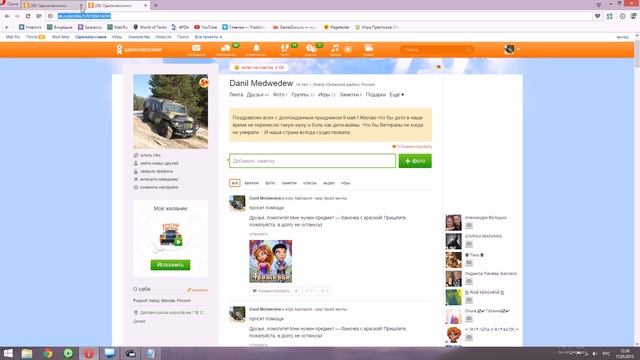This screenshot has width=640, height=360.
Task: Click the heart bookmark icon in address bar
Action: click(x=598, y=16)
